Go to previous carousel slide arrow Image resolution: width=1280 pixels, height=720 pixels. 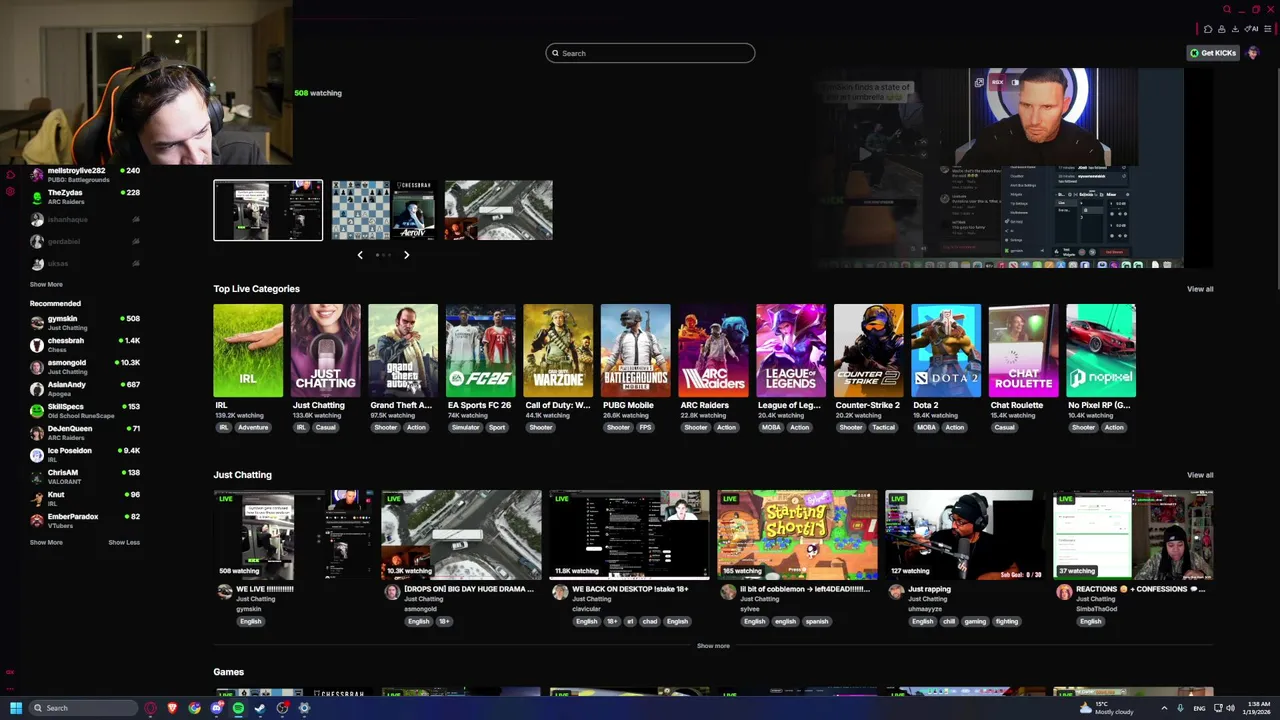point(360,255)
